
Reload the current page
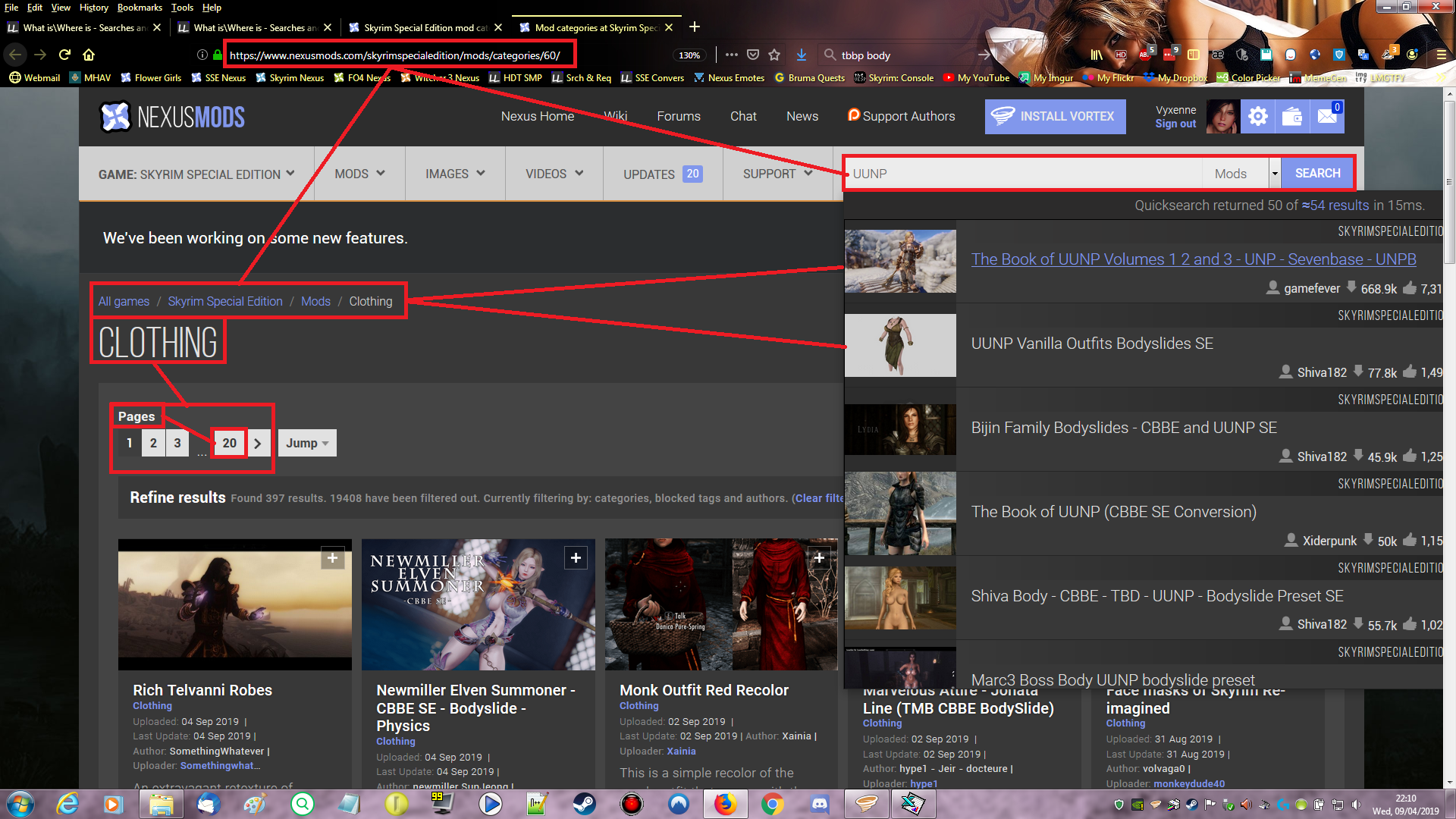(x=64, y=55)
